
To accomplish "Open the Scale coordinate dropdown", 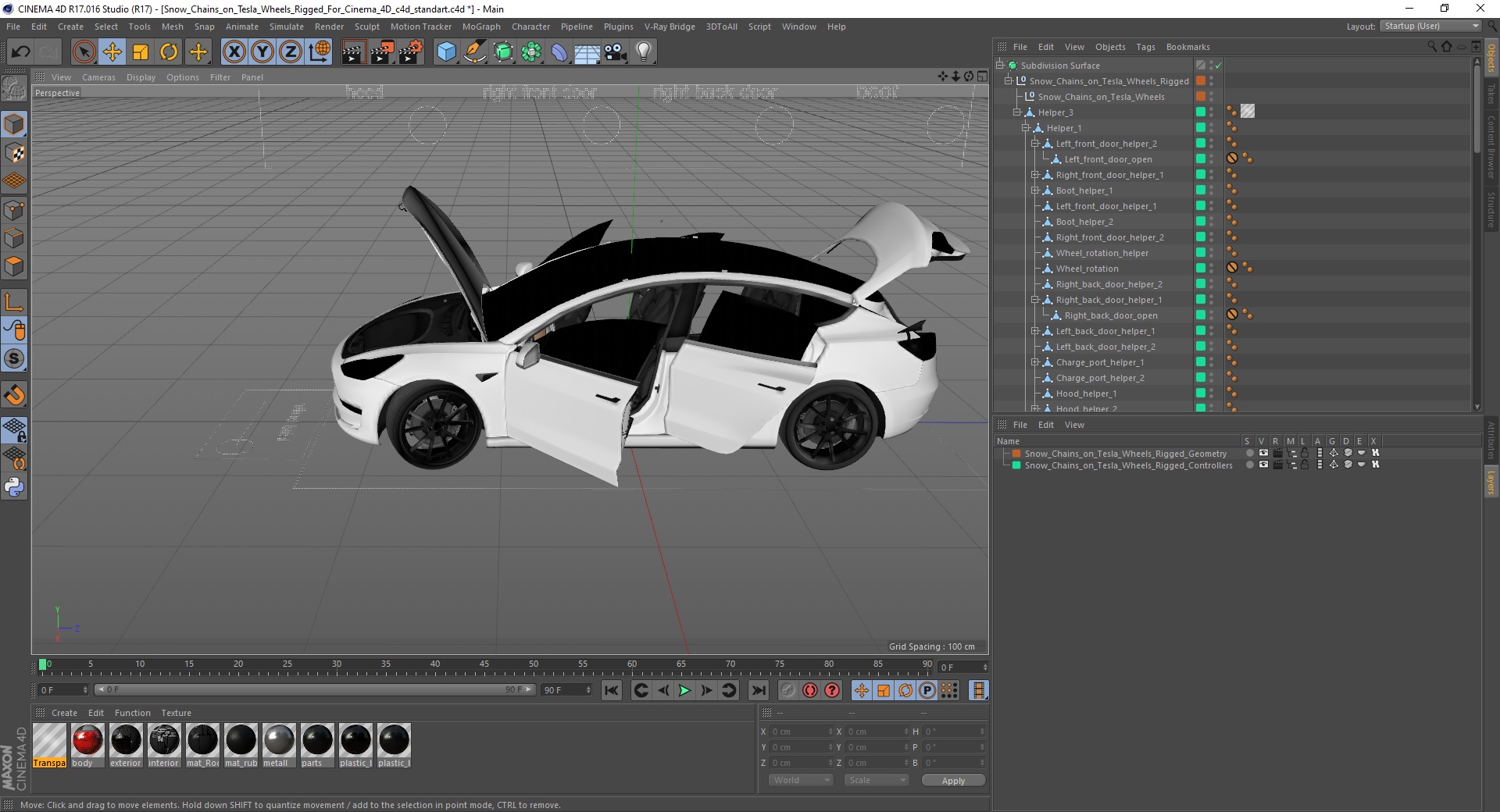I will (877, 780).
